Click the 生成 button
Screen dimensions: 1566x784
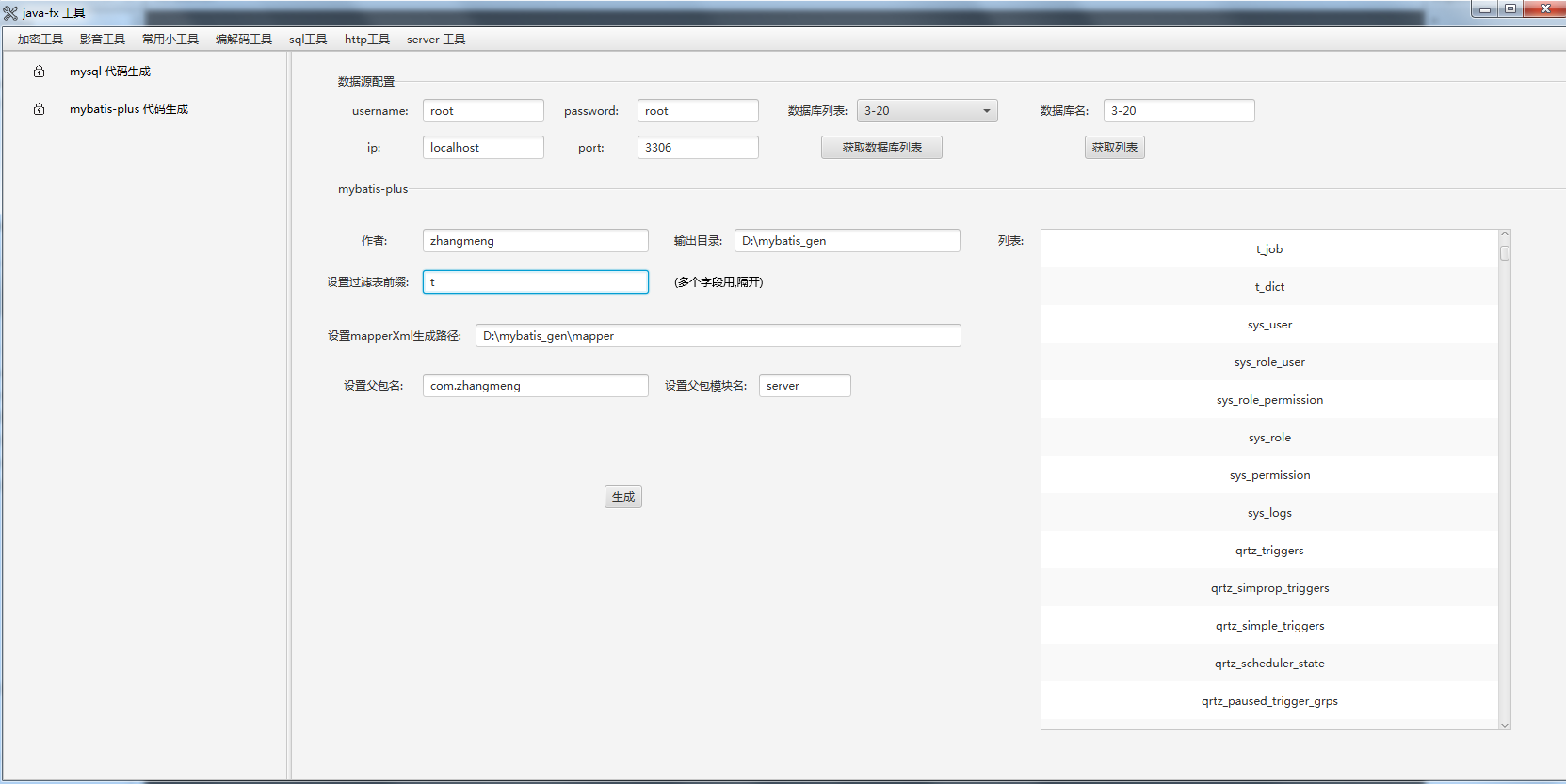[622, 497]
